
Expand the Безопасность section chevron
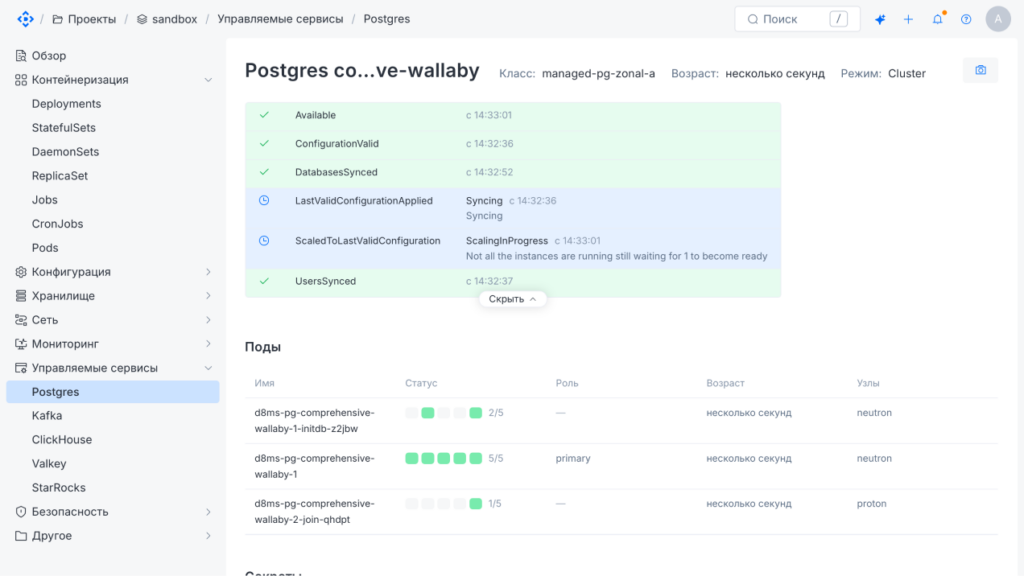tap(208, 512)
